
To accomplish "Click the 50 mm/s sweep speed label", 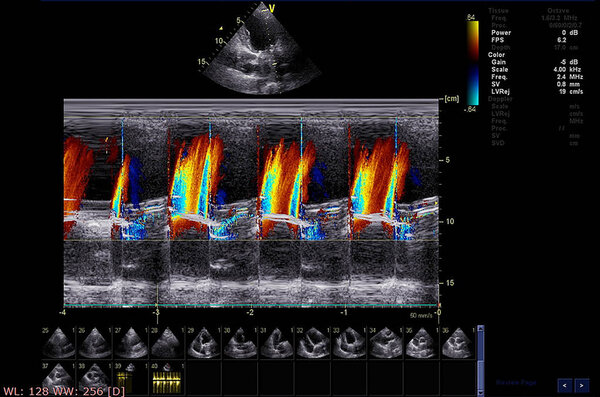I will 421,315.
